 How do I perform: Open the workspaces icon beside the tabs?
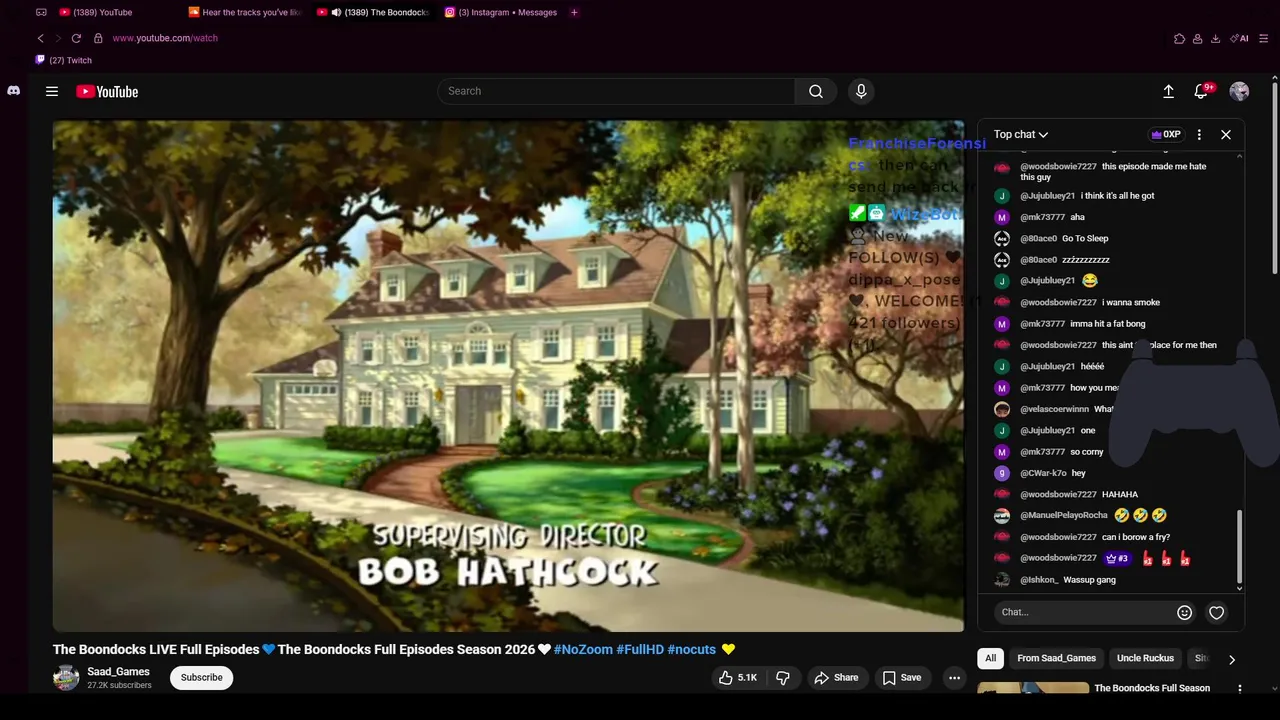41,12
